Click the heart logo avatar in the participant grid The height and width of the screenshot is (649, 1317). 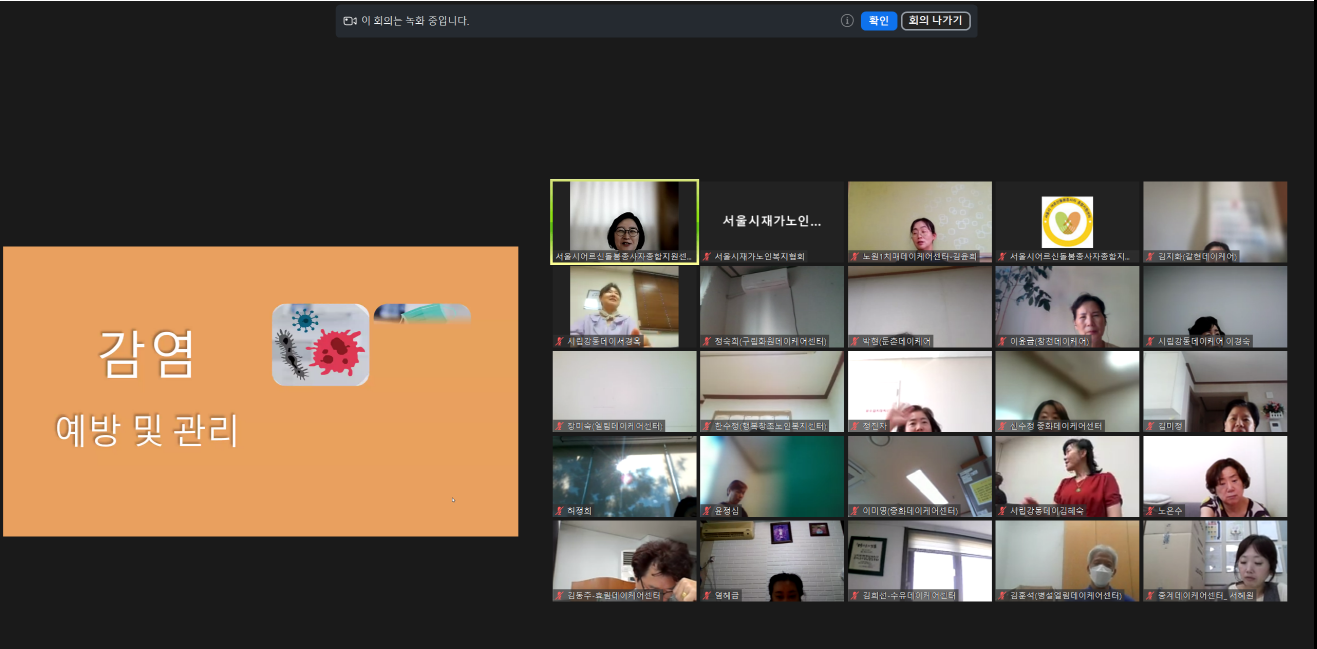click(1067, 221)
